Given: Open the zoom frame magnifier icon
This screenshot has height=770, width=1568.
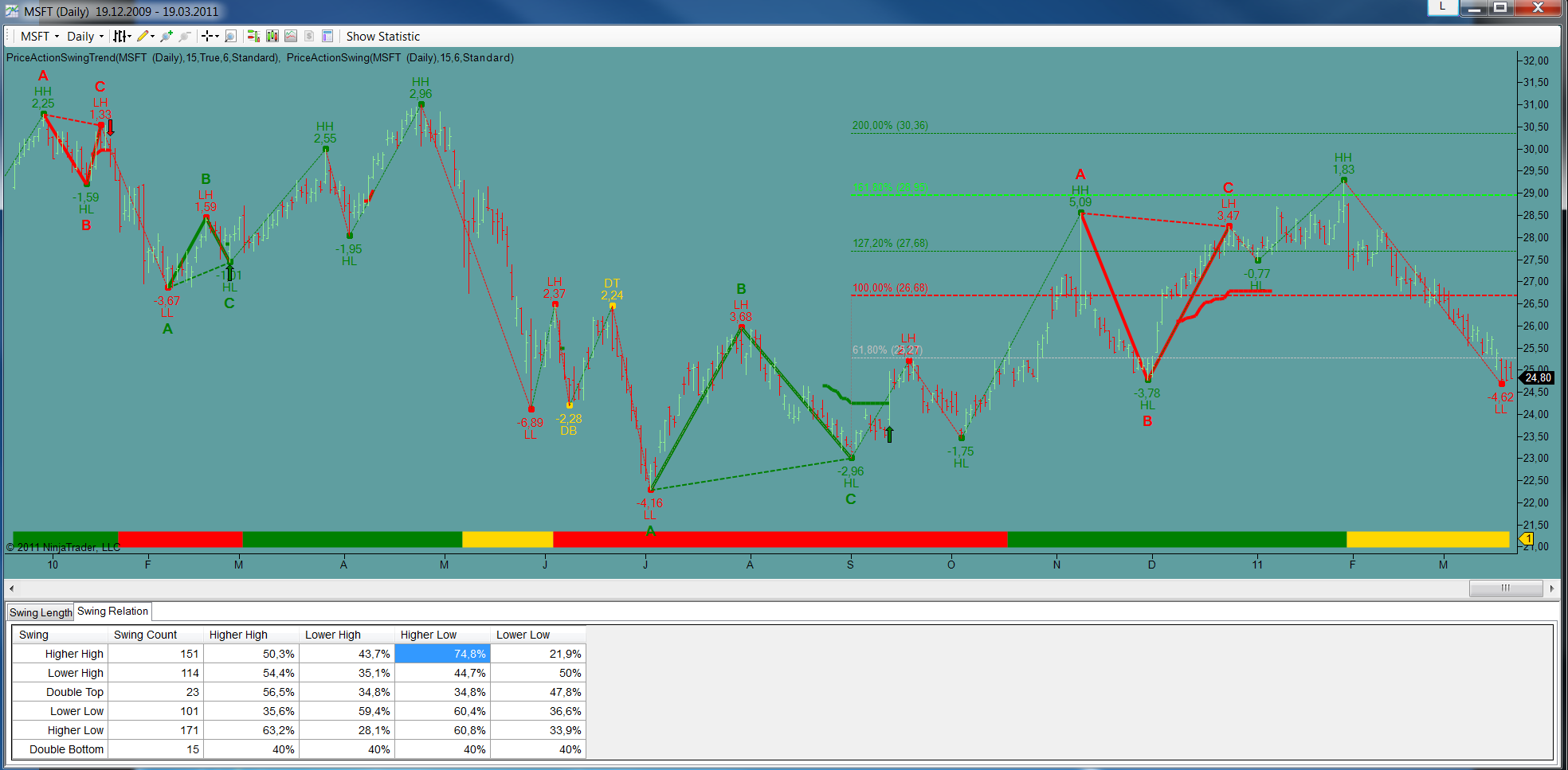Looking at the screenshot, I should click(230, 36).
